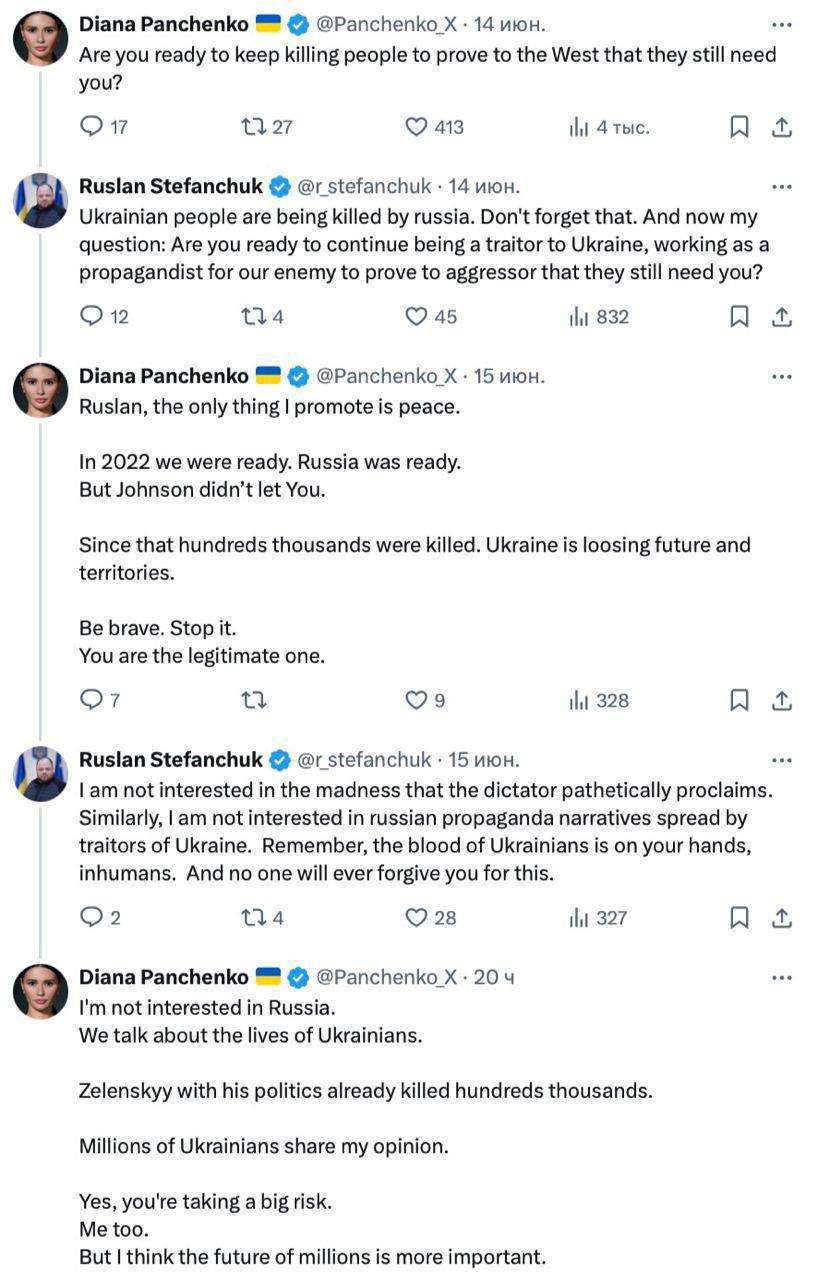Reply to Diana's first tweet showing 17 replies
The height and width of the screenshot is (1280, 818).
click(92, 127)
